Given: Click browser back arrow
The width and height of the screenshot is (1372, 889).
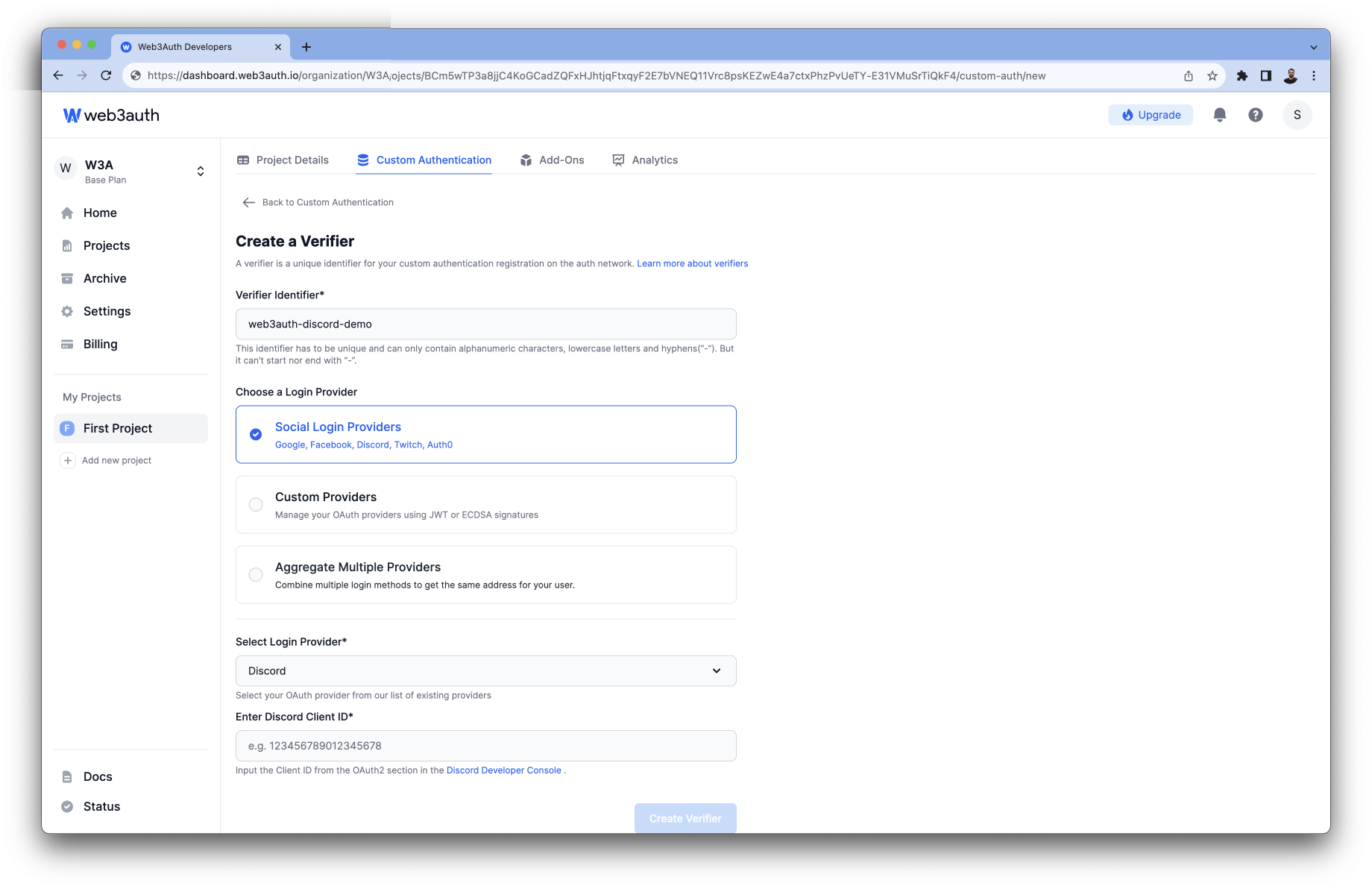Looking at the screenshot, I should coord(58,75).
